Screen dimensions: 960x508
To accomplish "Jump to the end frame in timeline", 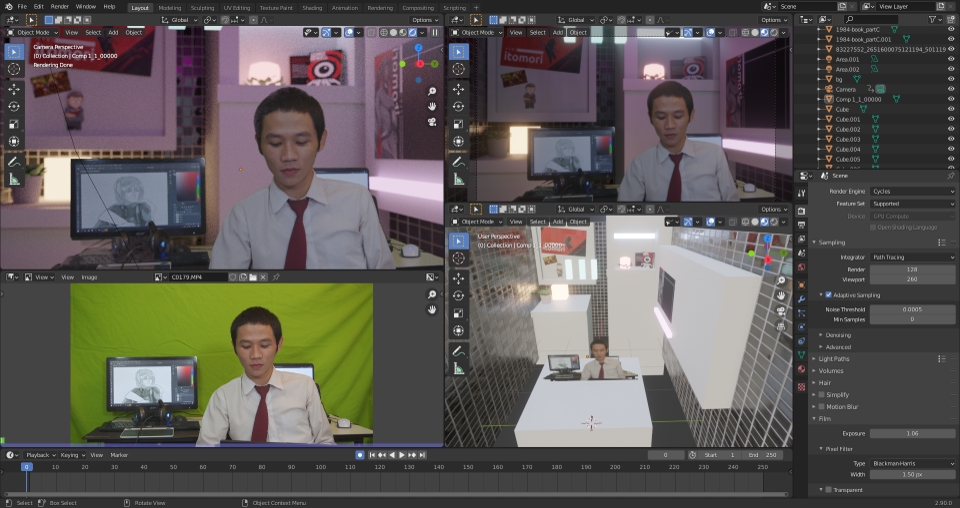I will click(x=422, y=455).
